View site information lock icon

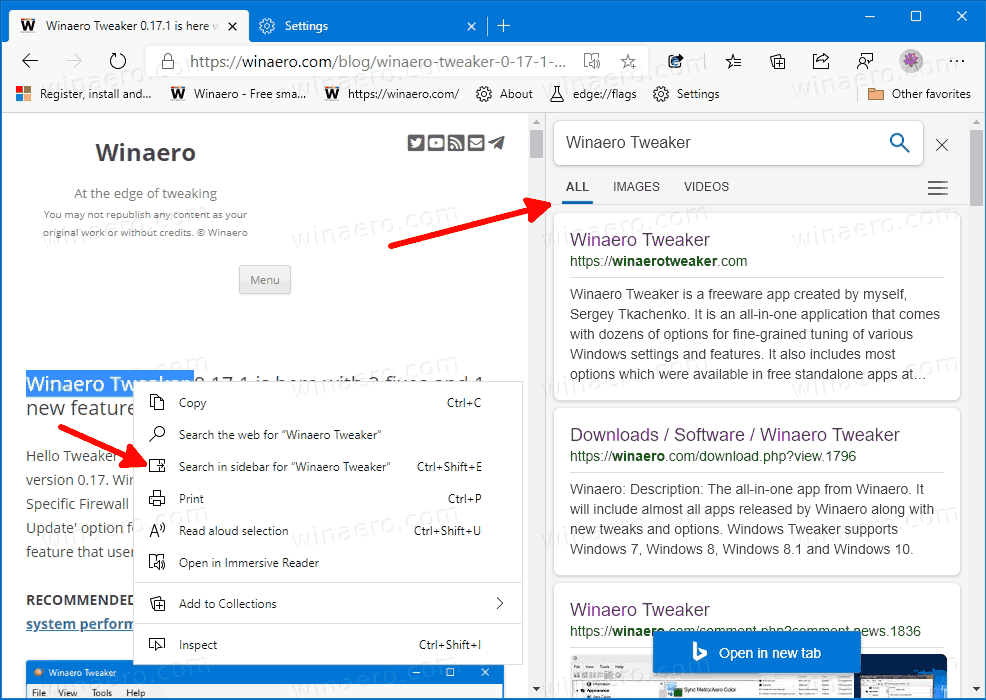[167, 61]
